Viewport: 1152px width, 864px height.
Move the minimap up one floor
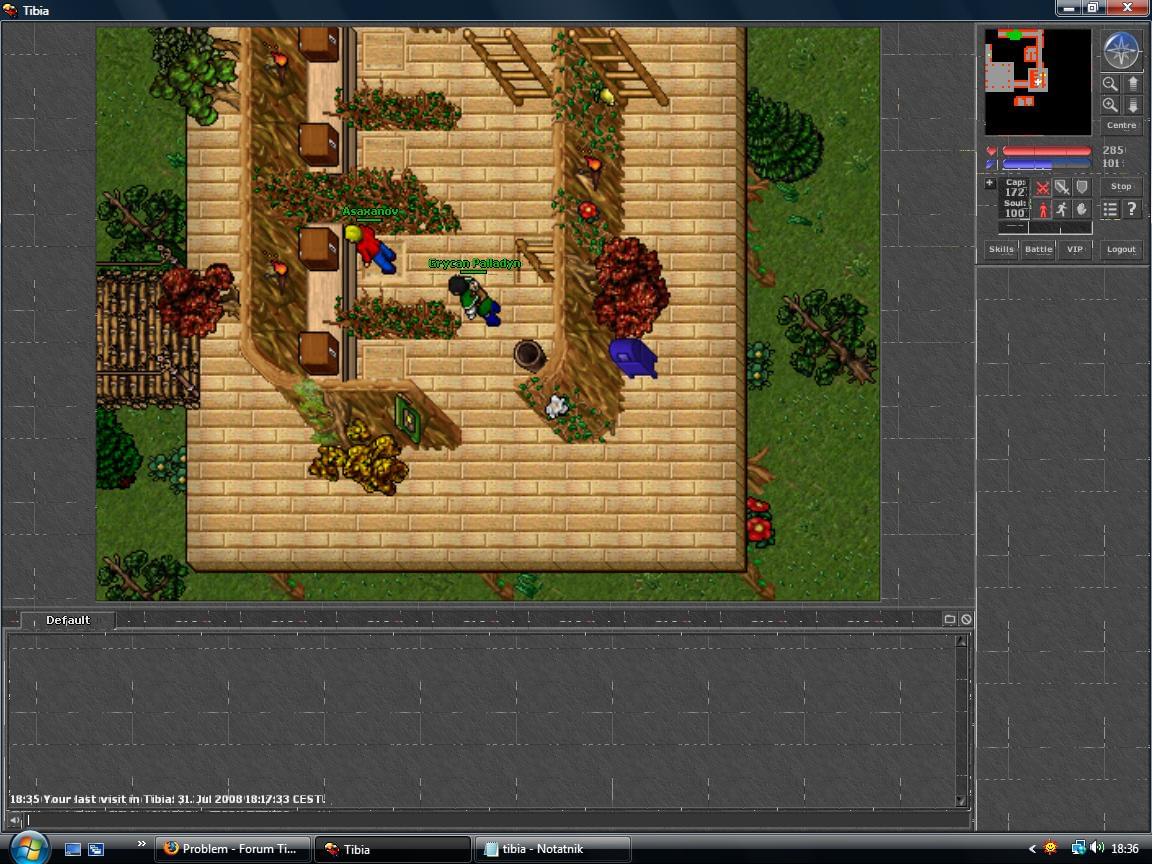[x=1132, y=84]
